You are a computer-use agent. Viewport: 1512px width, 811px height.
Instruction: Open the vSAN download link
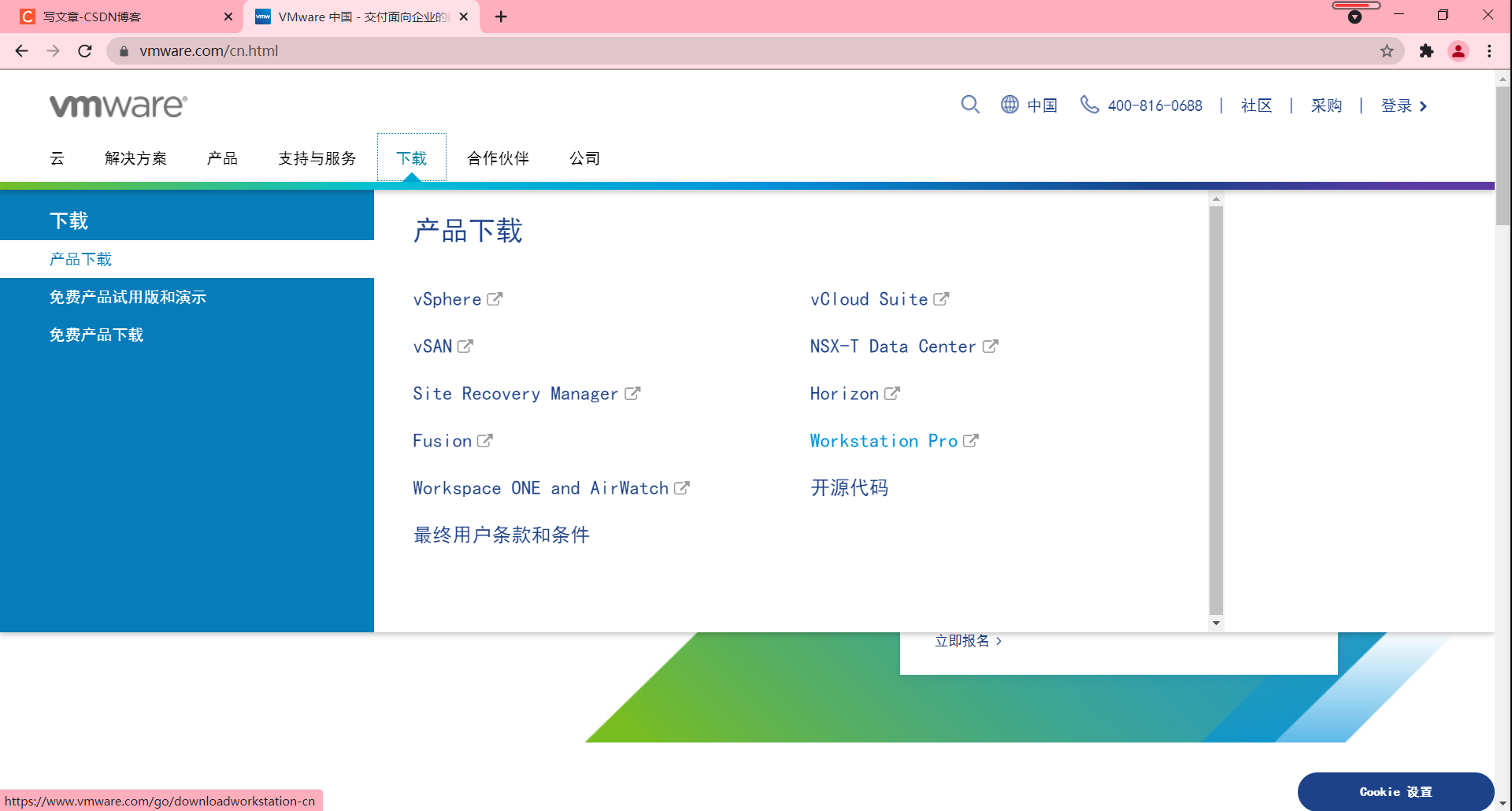[432, 346]
